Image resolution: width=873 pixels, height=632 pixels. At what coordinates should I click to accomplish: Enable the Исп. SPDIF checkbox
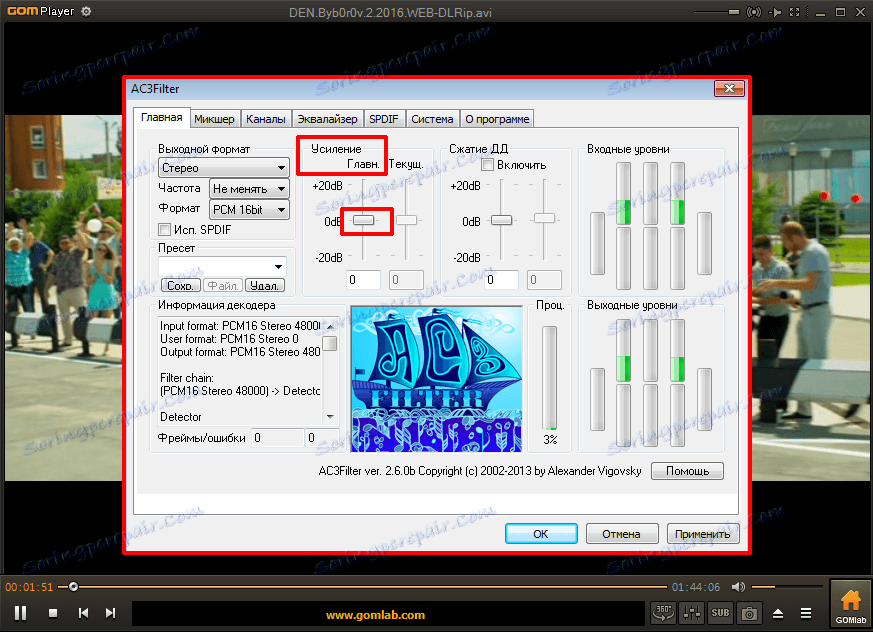(x=165, y=229)
